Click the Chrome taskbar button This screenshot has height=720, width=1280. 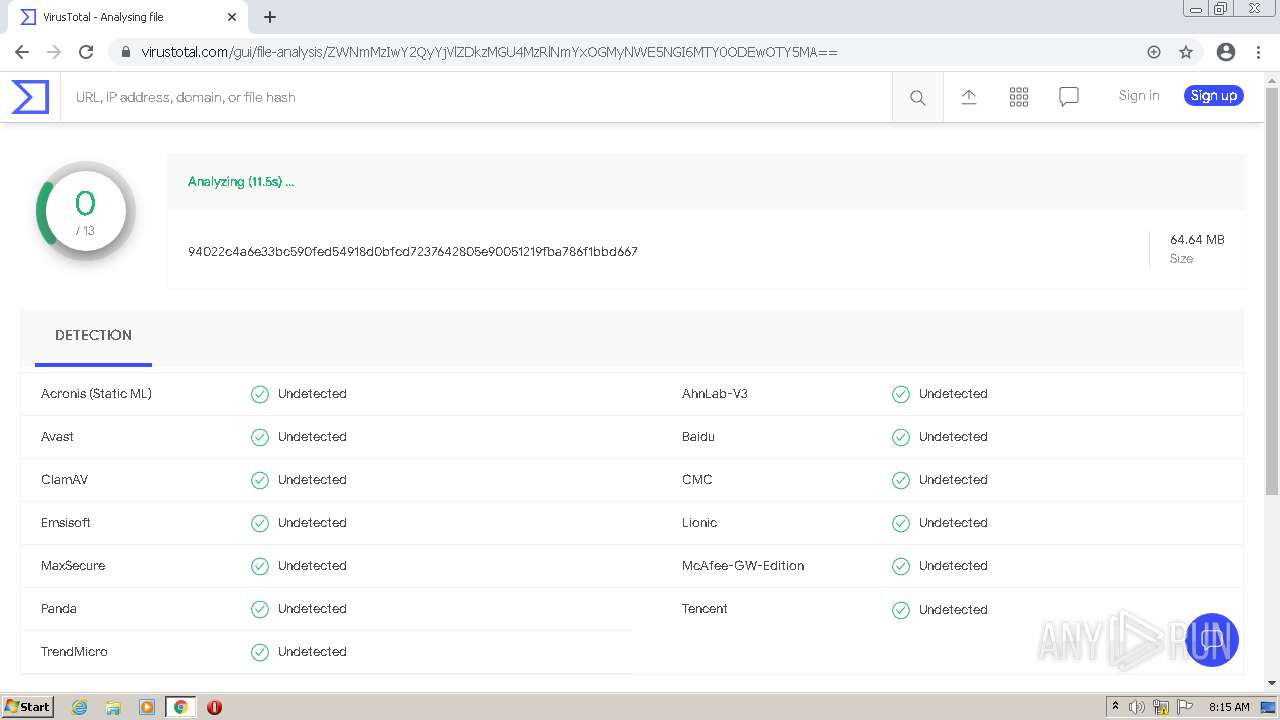180,707
